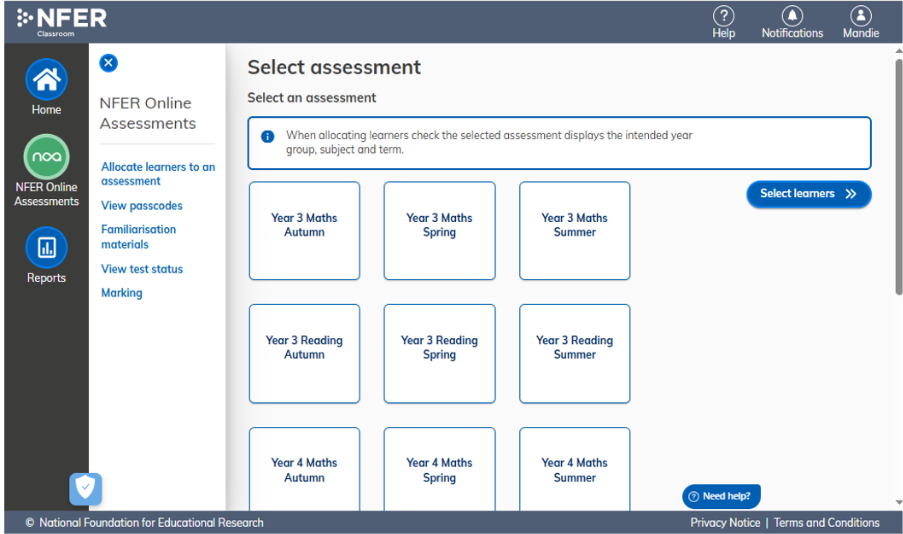Close the NFER Online Assessments panel
This screenshot has height=534, width=903.
point(108,63)
